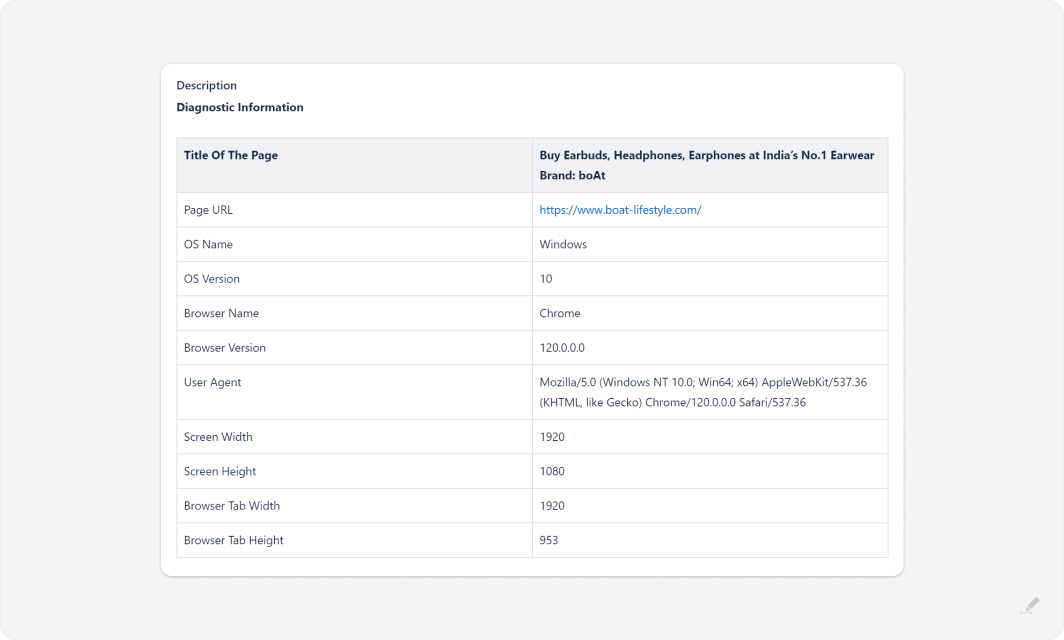The image size is (1064, 640).
Task: Click the 'Browser Tab Width' label cell
Action: (354, 506)
